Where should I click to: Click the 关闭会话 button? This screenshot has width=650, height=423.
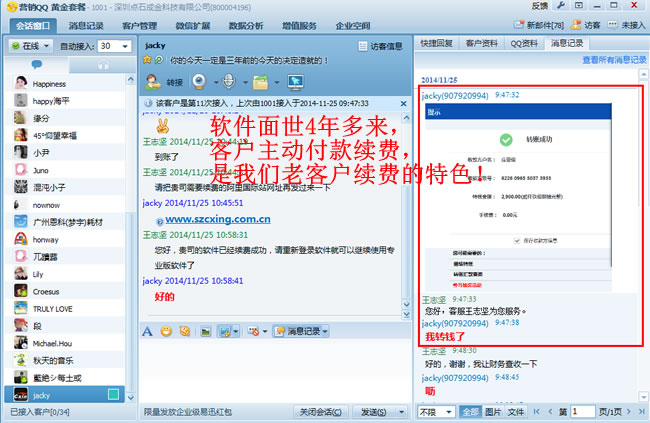[320, 412]
